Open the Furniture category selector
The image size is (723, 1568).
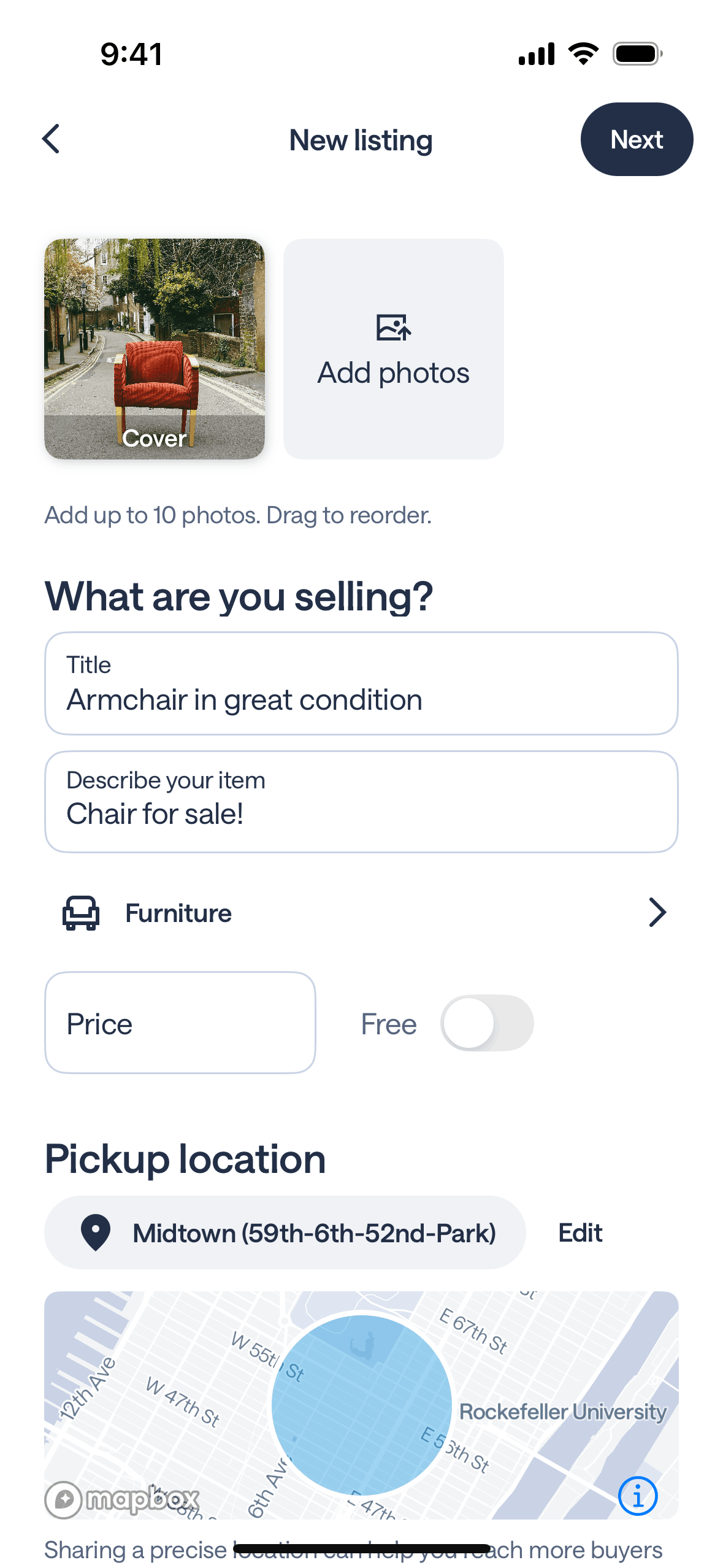click(361, 913)
